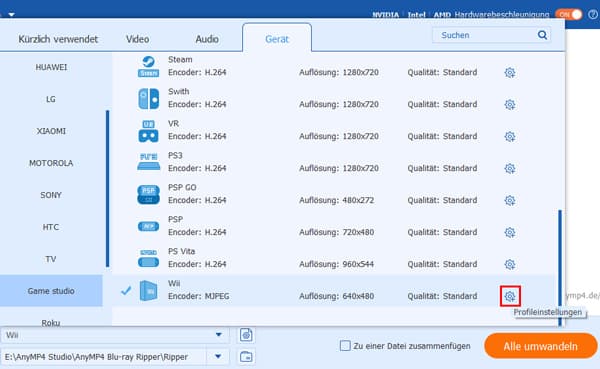The width and height of the screenshot is (600, 369).
Task: Open profile settings gear for Swith
Action: (509, 104)
